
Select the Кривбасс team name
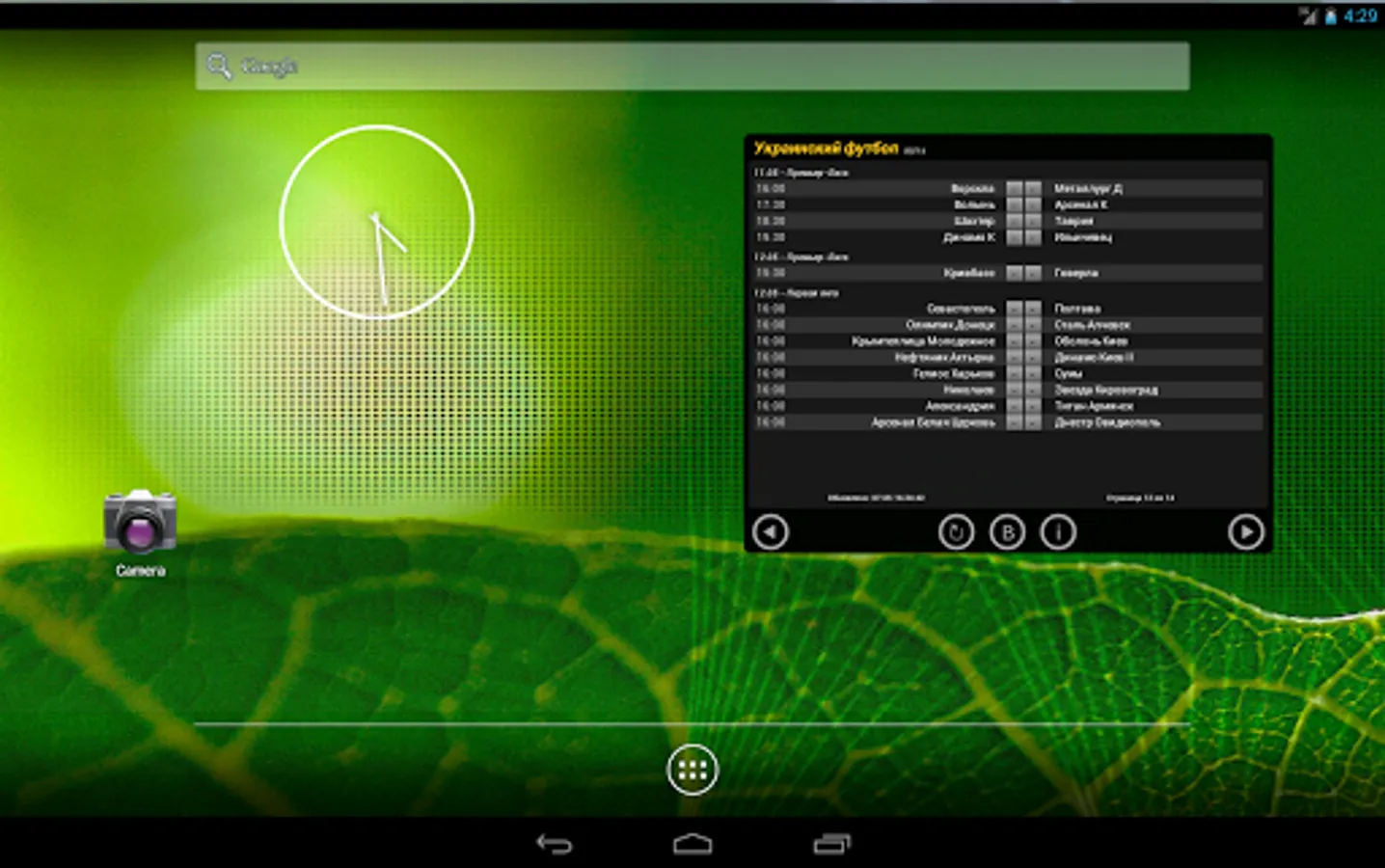[x=969, y=273]
